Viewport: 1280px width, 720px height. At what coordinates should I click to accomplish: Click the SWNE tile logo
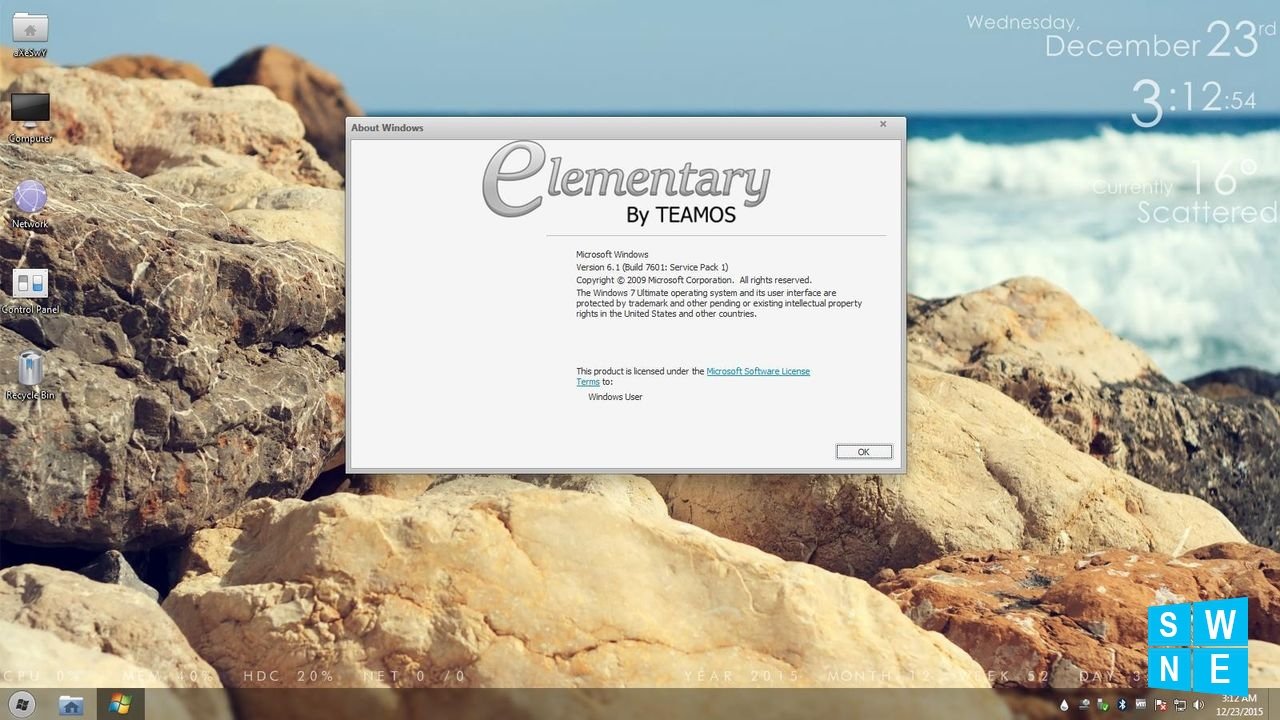pyautogui.click(x=1198, y=646)
